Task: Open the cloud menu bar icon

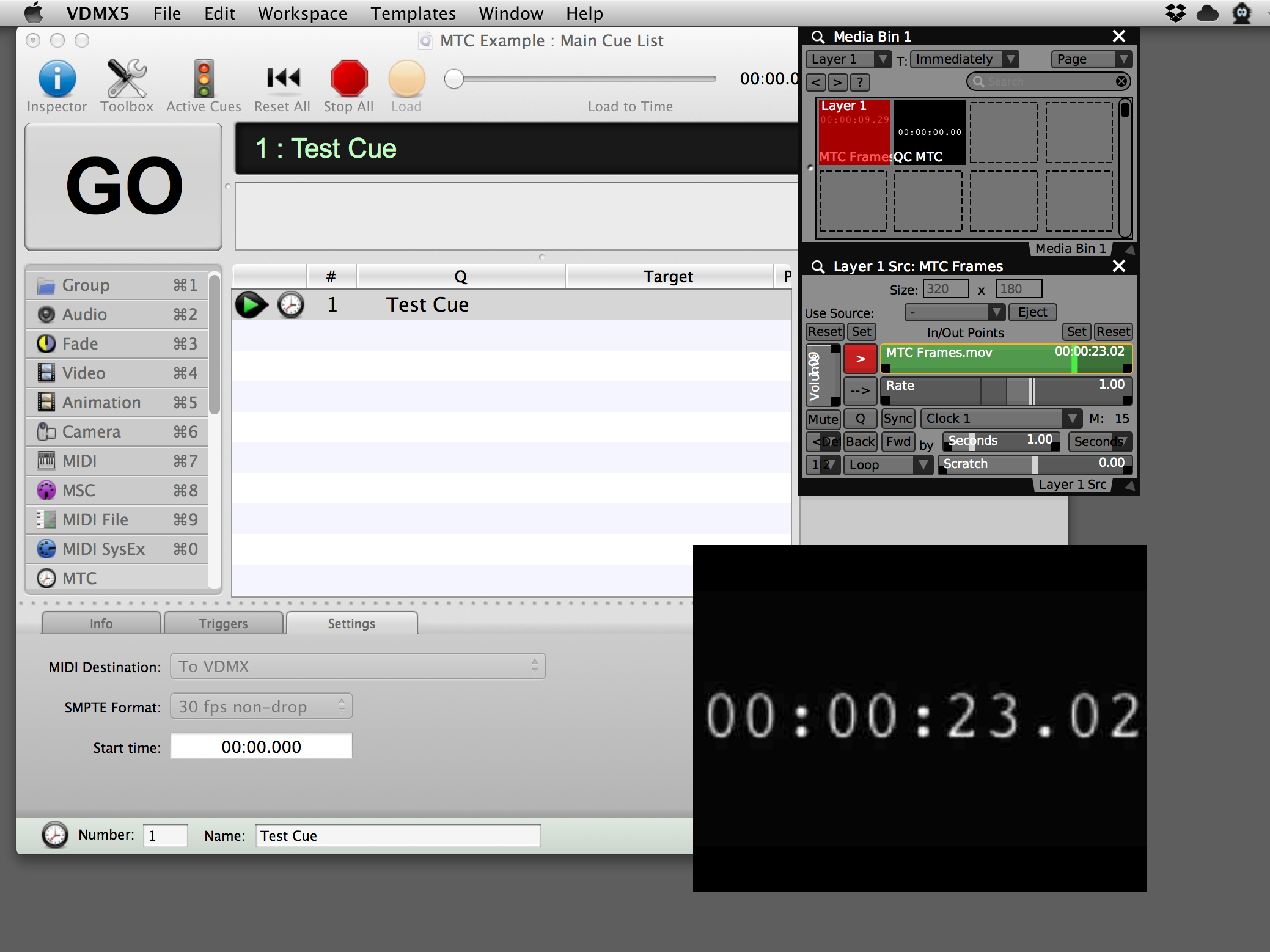Action: pos(1208,13)
